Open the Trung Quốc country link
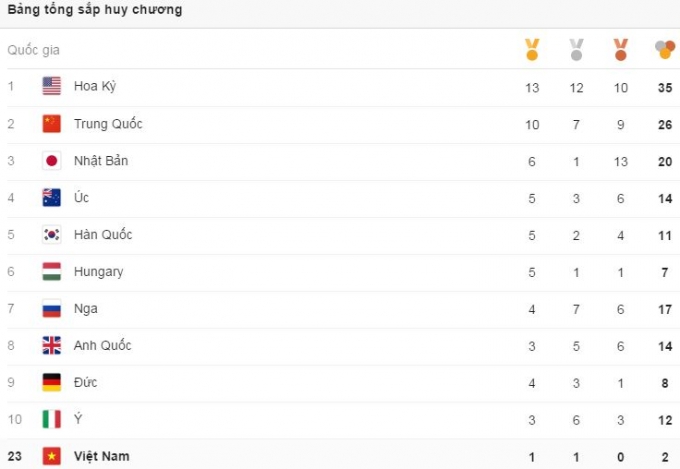The image size is (680, 469). click(x=108, y=124)
